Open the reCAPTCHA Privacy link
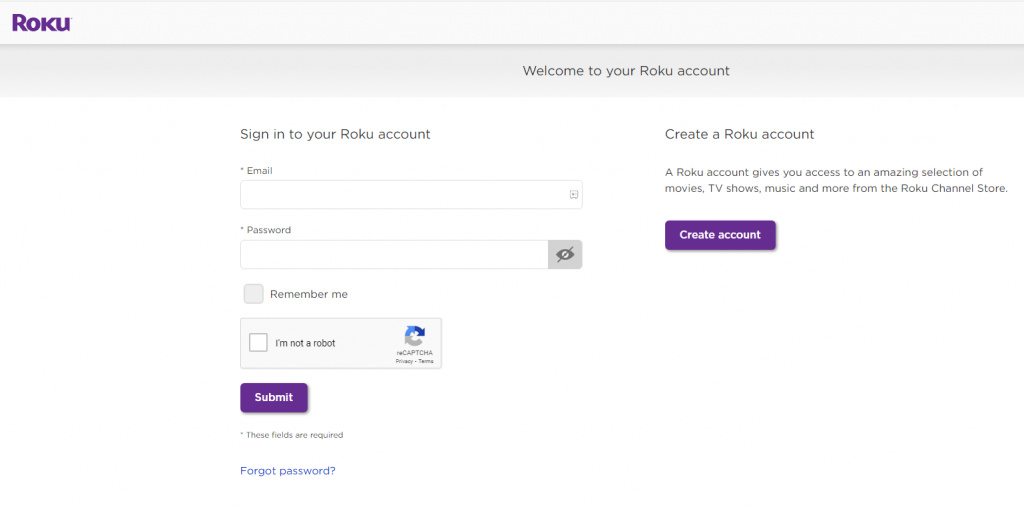The width and height of the screenshot is (1024, 511). [x=404, y=361]
